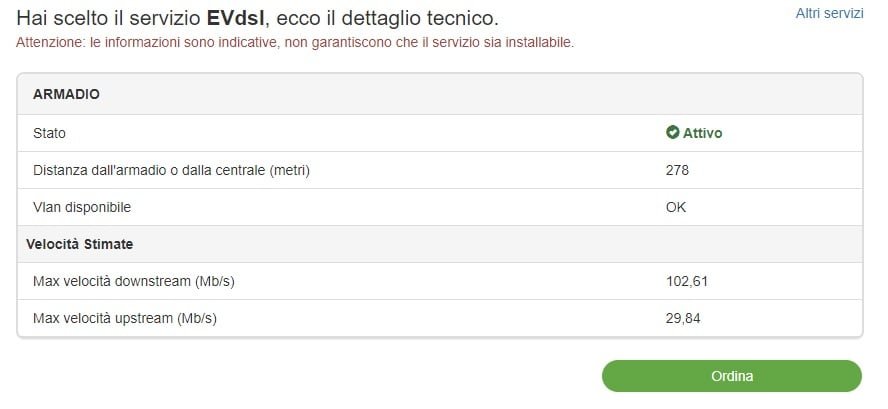The image size is (888, 409).
Task: Click the Max velocità downstream label
Action: tap(133, 281)
